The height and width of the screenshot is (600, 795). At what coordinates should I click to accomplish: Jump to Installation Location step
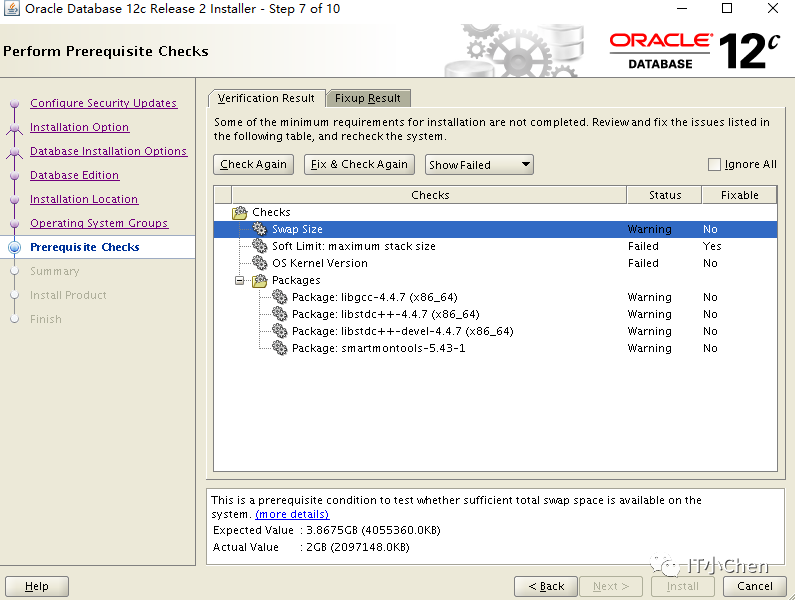pyautogui.click(x=84, y=199)
